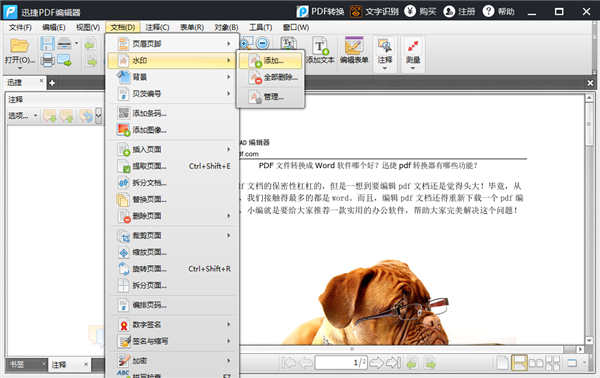Select 拆分页面... menu item
The height and width of the screenshot is (378, 600).
tap(171, 285)
